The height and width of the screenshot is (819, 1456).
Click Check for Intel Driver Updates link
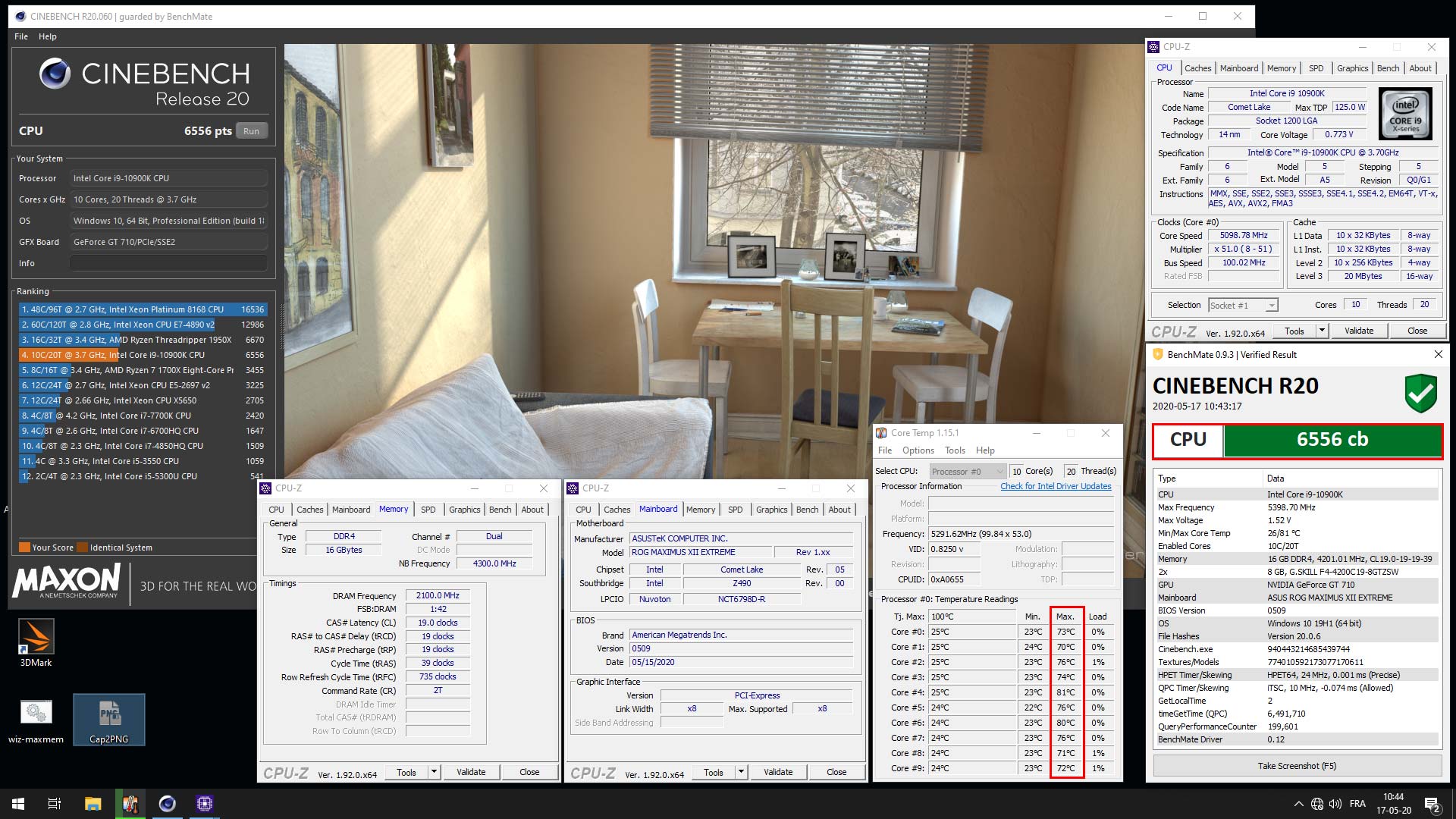point(1056,487)
